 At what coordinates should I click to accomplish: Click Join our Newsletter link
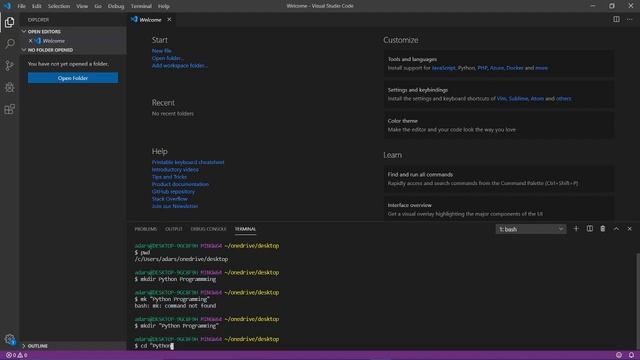pyautogui.click(x=175, y=207)
